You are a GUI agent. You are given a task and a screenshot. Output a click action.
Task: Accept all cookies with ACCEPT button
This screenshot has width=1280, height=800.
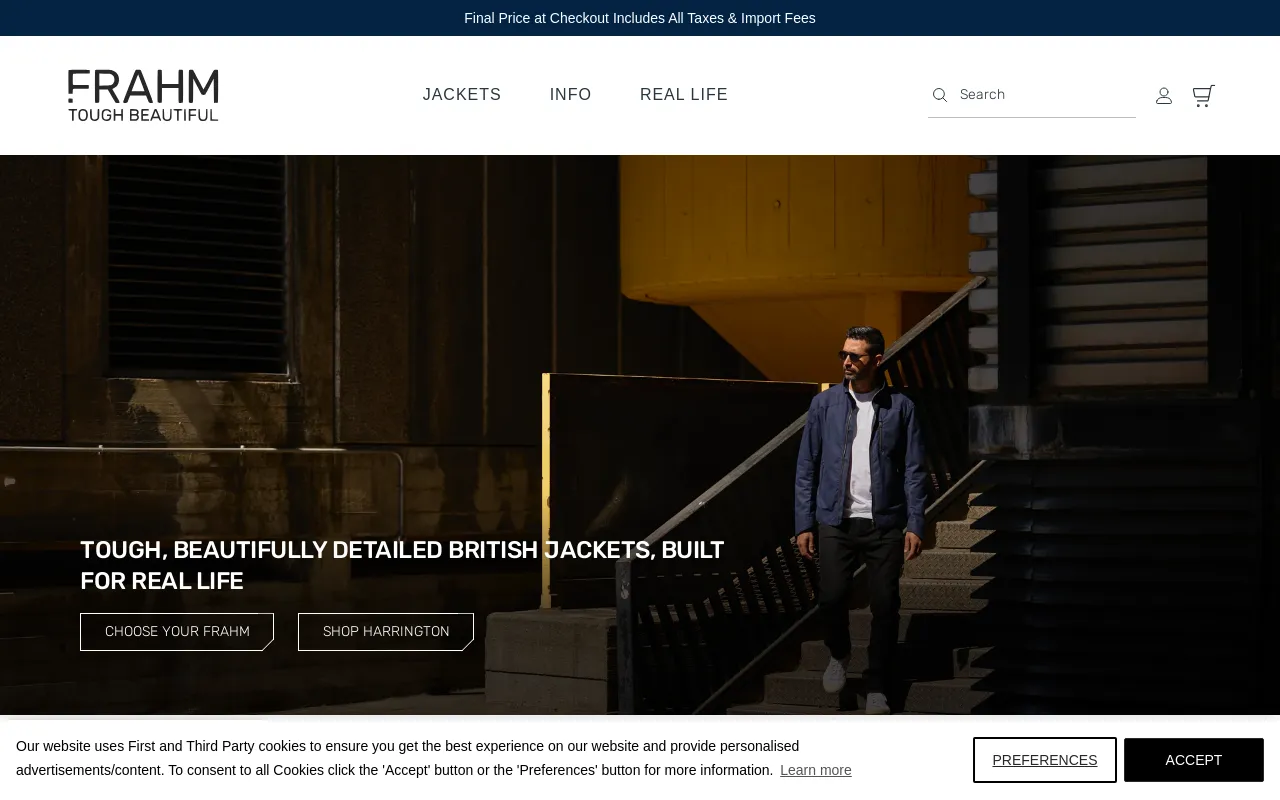[1194, 760]
